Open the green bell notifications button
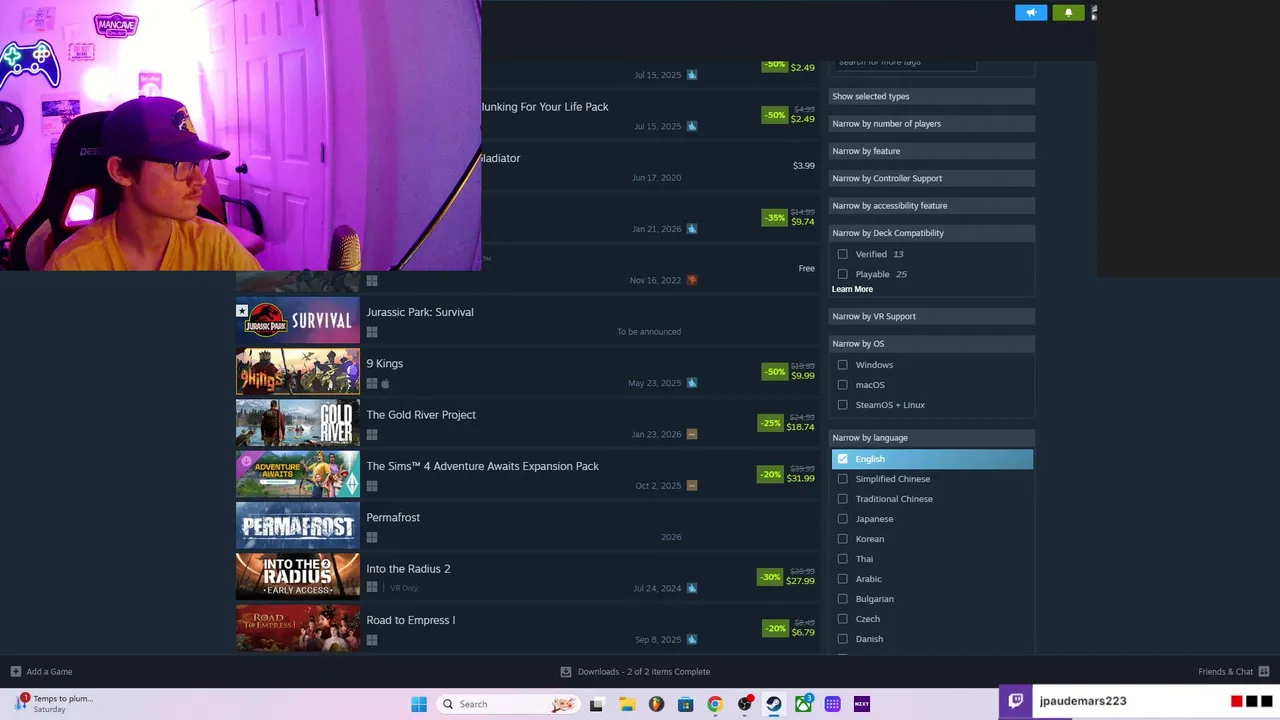The width and height of the screenshot is (1280, 720). pyautogui.click(x=1068, y=12)
